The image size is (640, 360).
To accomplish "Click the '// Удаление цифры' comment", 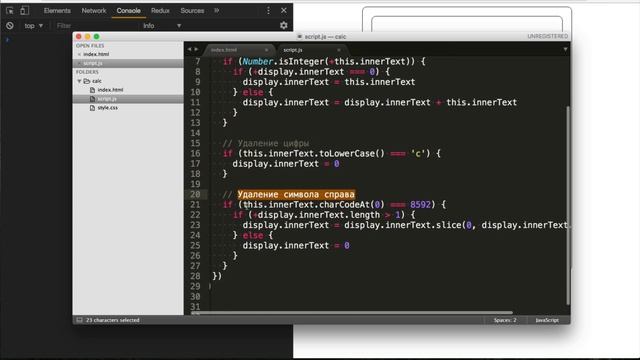I will pyautogui.click(x=266, y=143).
